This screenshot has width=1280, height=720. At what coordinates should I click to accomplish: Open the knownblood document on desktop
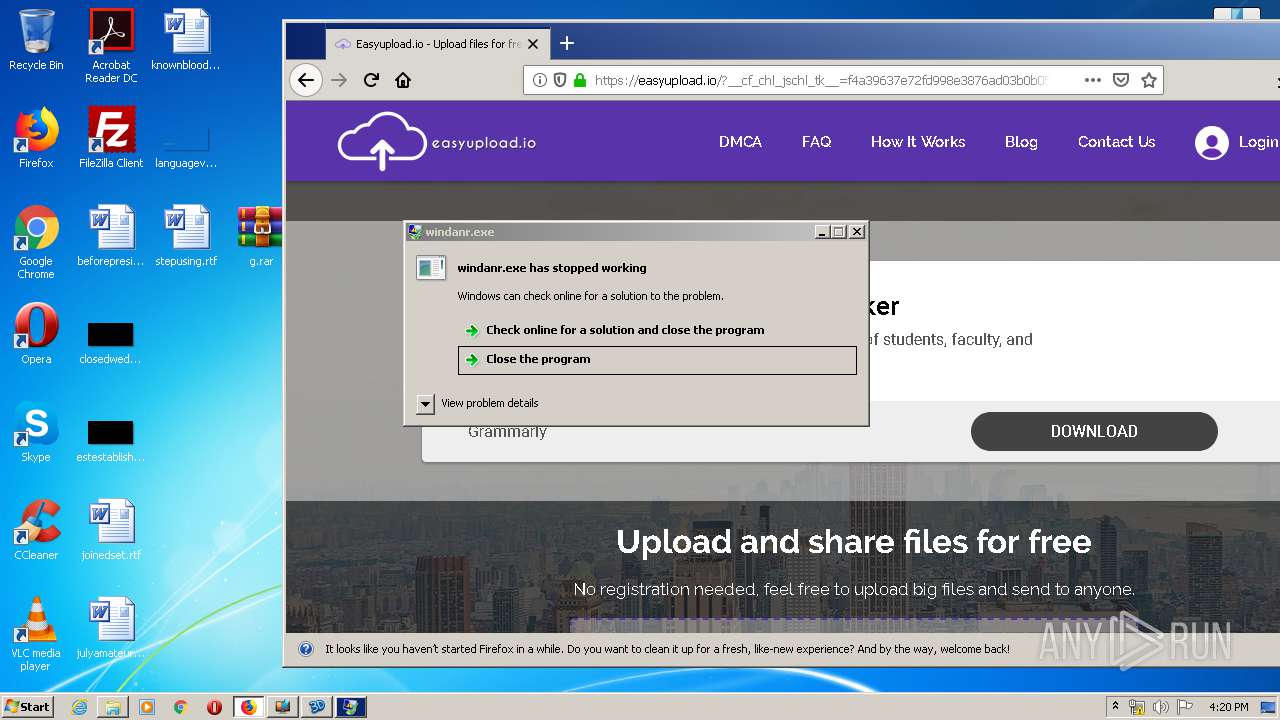[186, 39]
